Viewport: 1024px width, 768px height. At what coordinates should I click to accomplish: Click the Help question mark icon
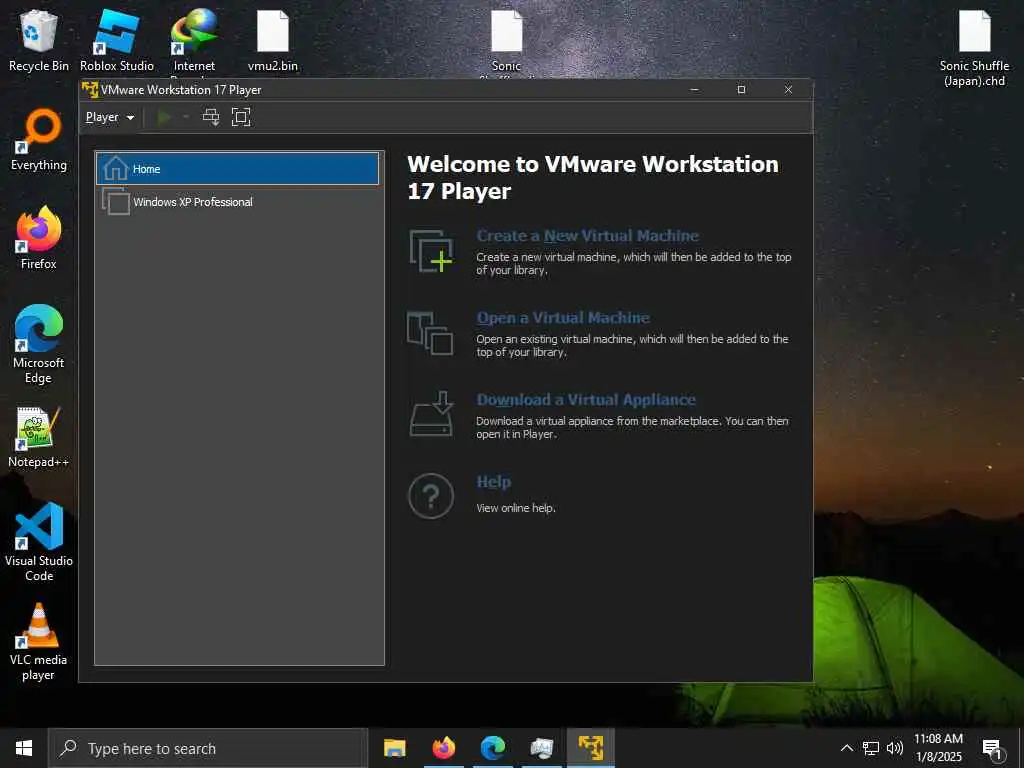431,496
